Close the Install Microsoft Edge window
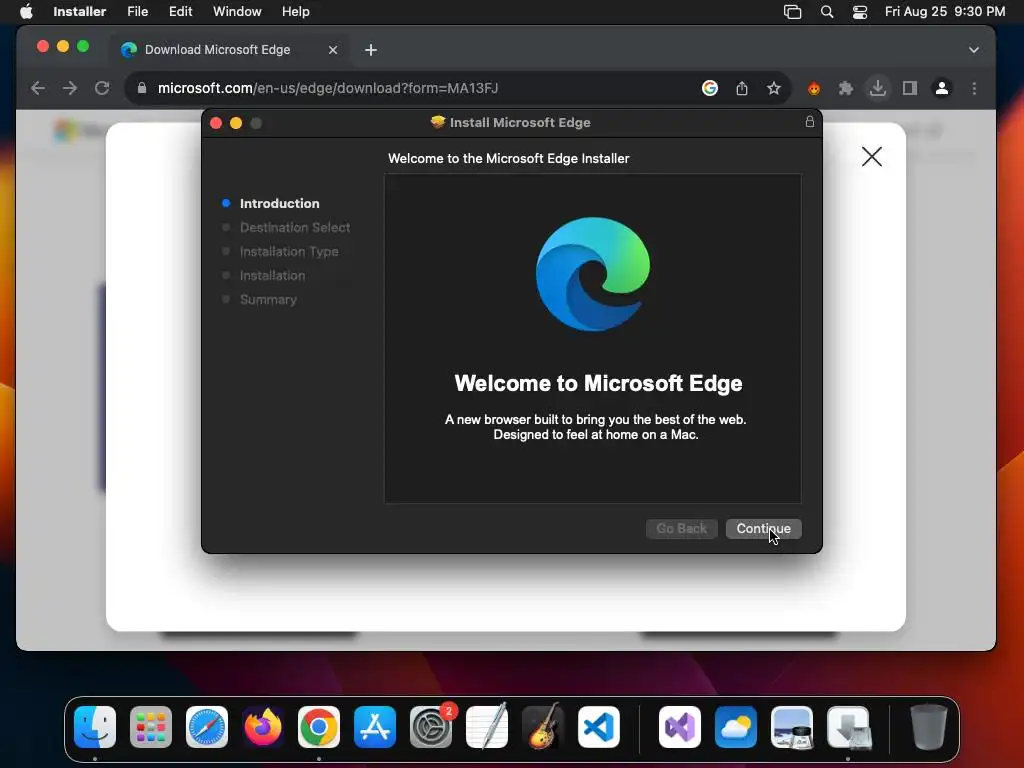This screenshot has height=768, width=1024. tap(216, 123)
